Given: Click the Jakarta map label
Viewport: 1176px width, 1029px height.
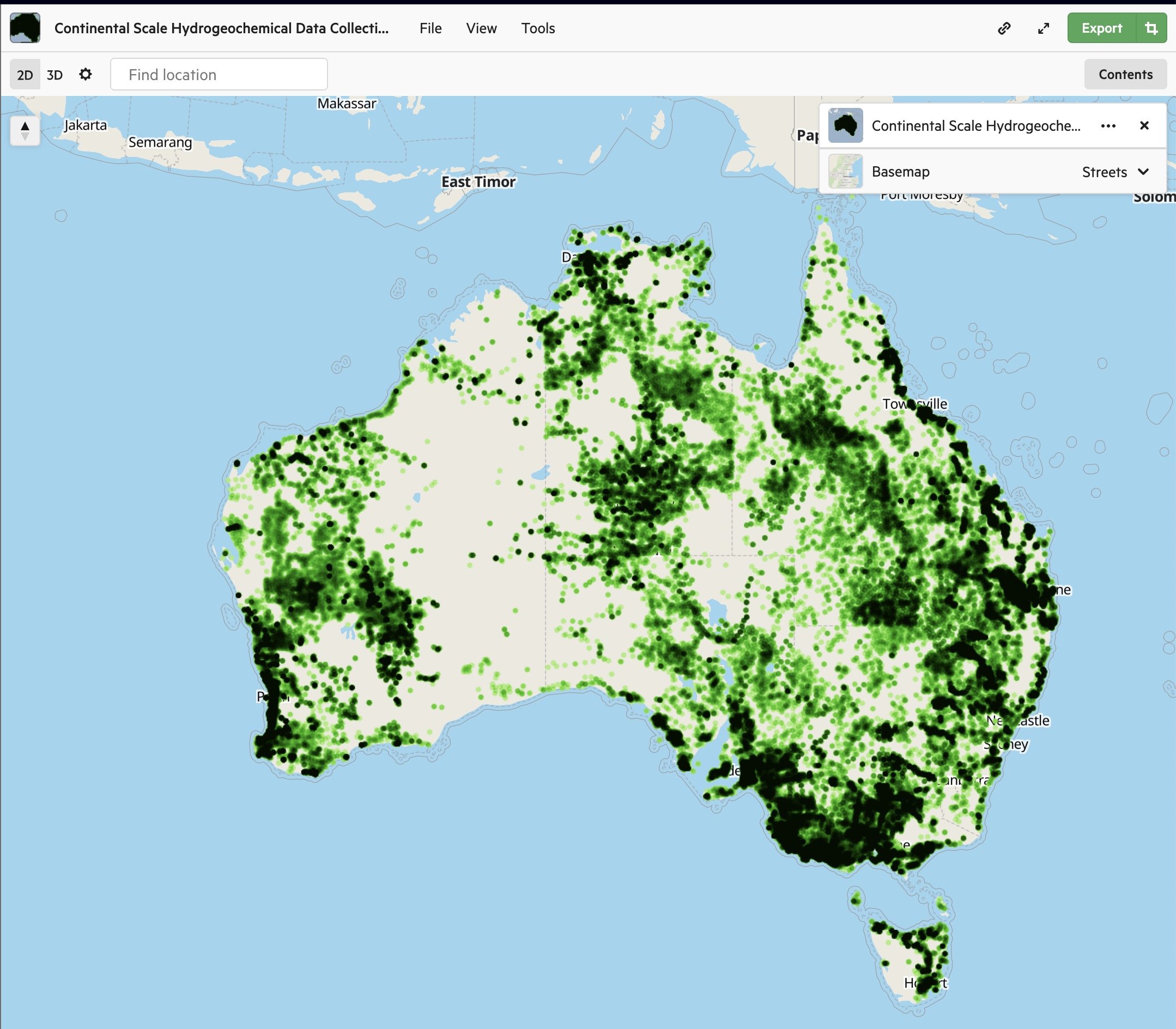Looking at the screenshot, I should pos(86,125).
